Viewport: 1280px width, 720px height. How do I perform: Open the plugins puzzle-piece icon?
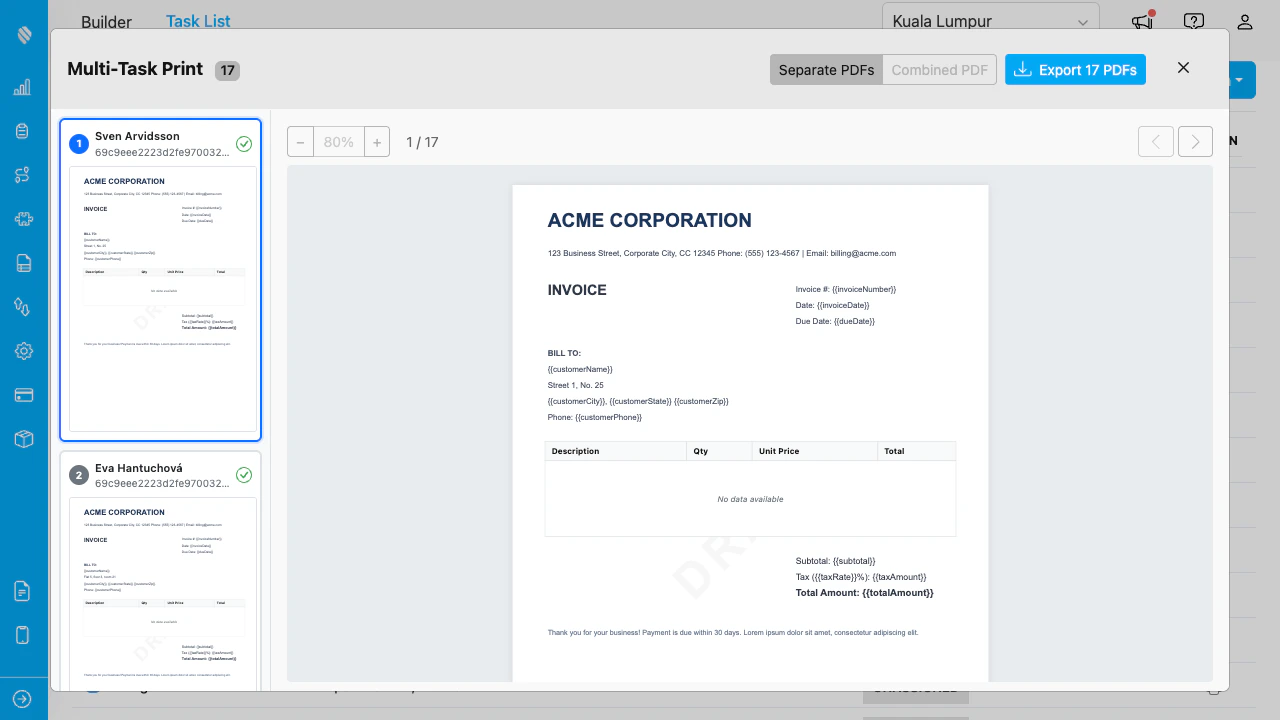[22, 219]
